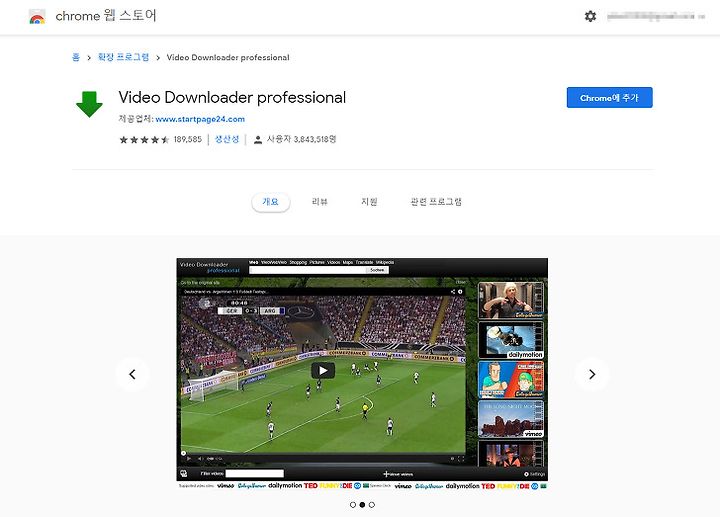Go to the 확장 프로그램 breadcrumb link
The height and width of the screenshot is (517, 720).
[124, 57]
